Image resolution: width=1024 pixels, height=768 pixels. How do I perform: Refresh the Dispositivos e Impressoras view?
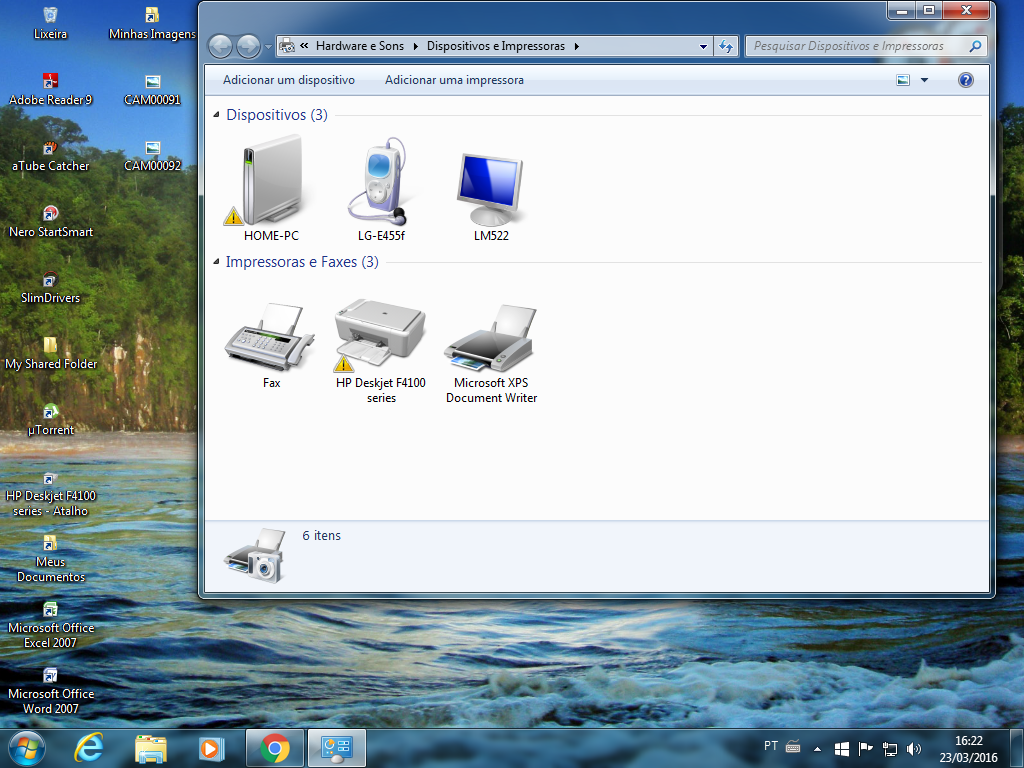726,46
